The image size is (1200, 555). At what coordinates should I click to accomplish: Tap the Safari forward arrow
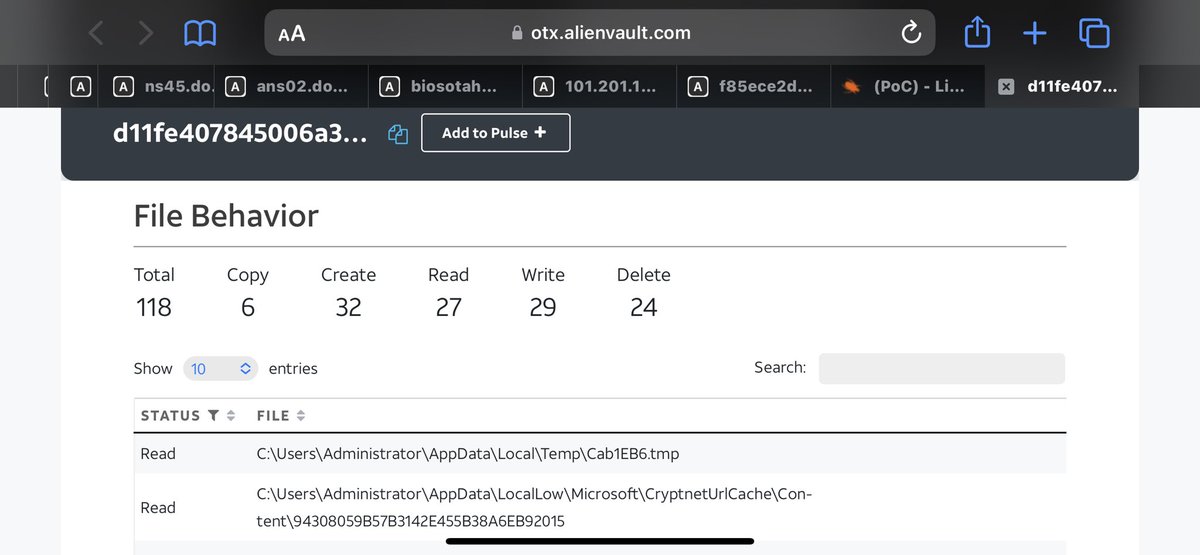pyautogui.click(x=146, y=33)
